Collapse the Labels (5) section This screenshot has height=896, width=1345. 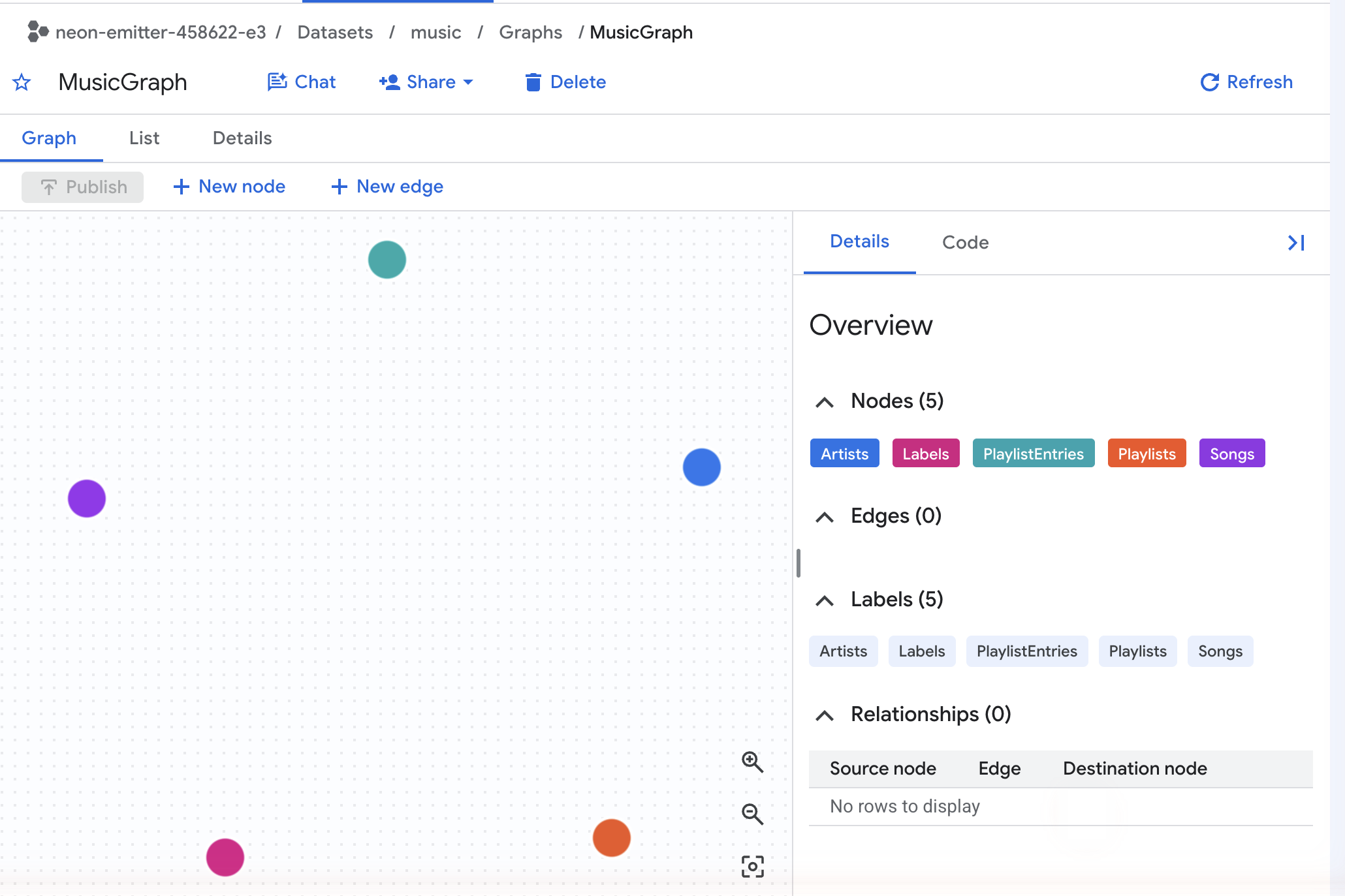[x=825, y=600]
